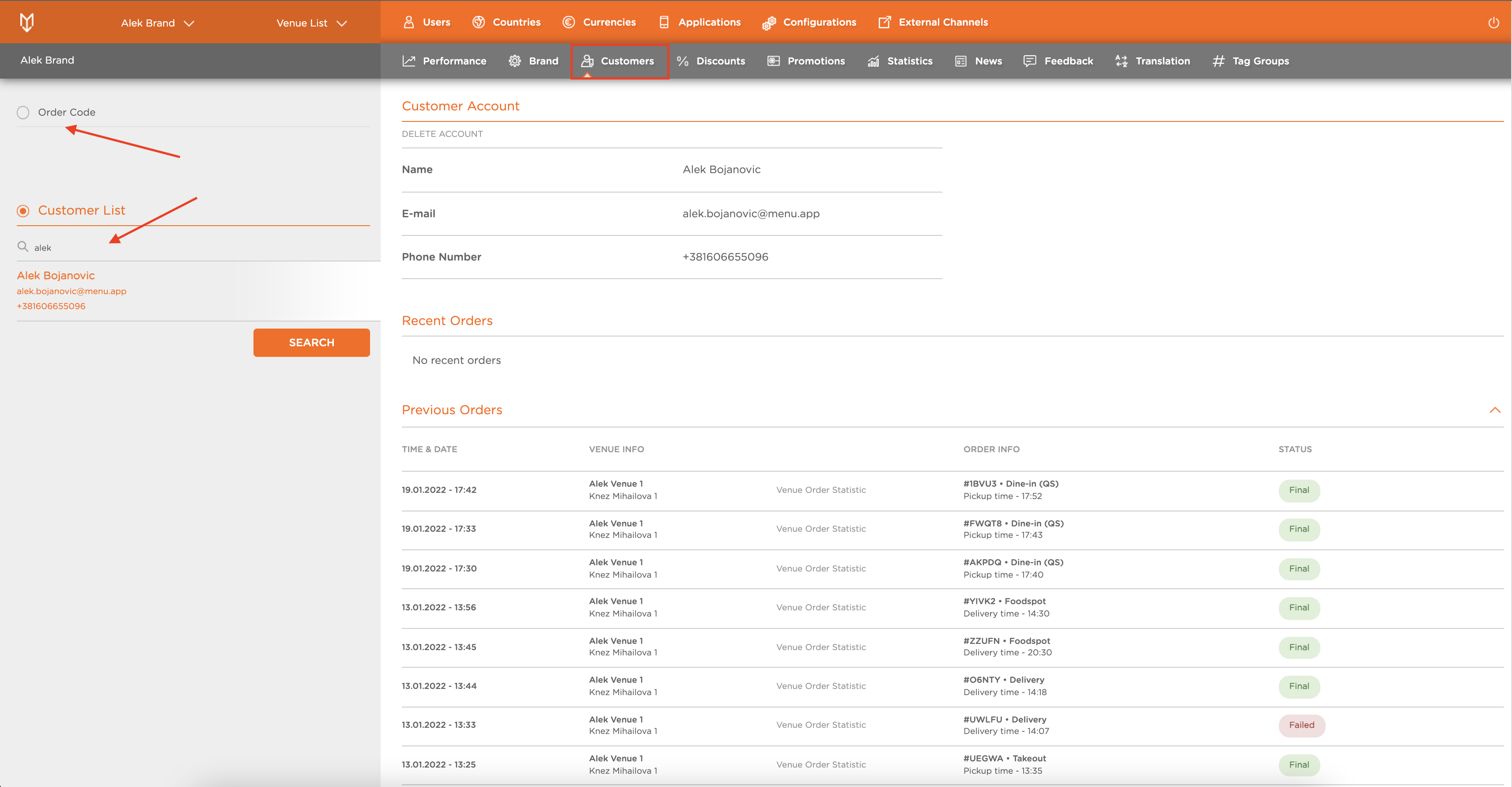The width and height of the screenshot is (1512, 787).
Task: Click the Discounts percent icon
Action: click(682, 61)
